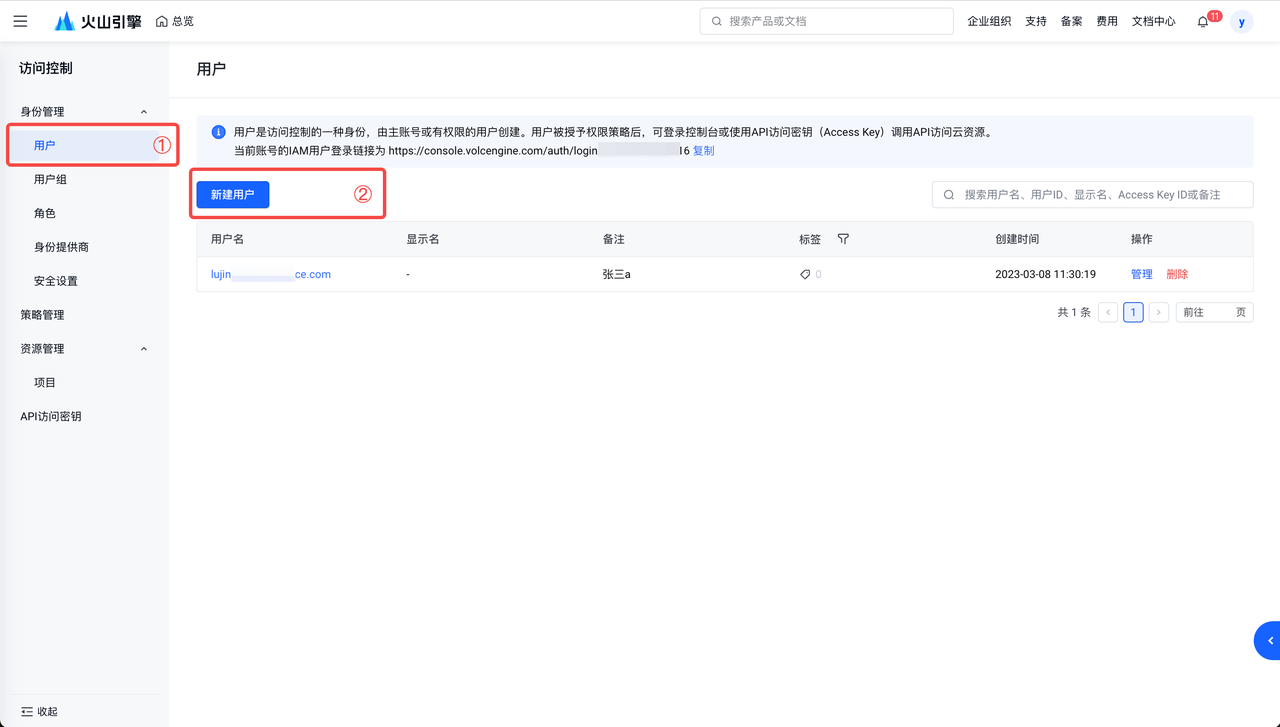Go to 总览 home overview
This screenshot has height=727, width=1280.
coord(175,21)
